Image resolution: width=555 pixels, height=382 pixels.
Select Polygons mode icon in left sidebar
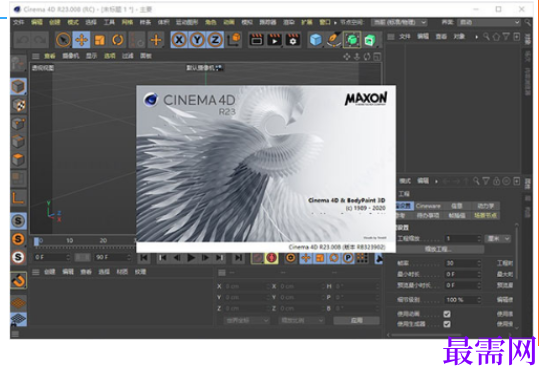(x=18, y=159)
